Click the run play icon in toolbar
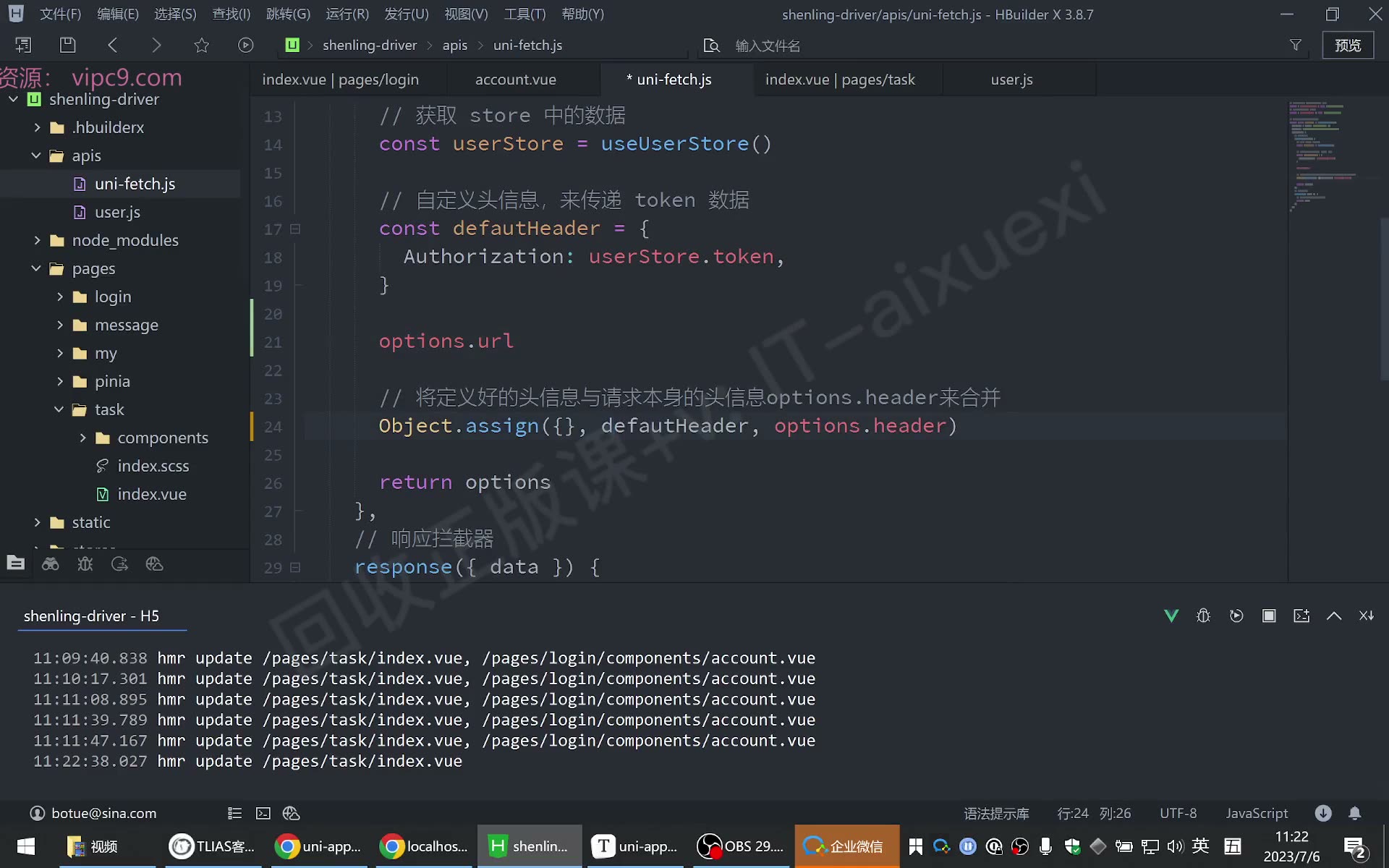The image size is (1389, 868). pyautogui.click(x=246, y=45)
